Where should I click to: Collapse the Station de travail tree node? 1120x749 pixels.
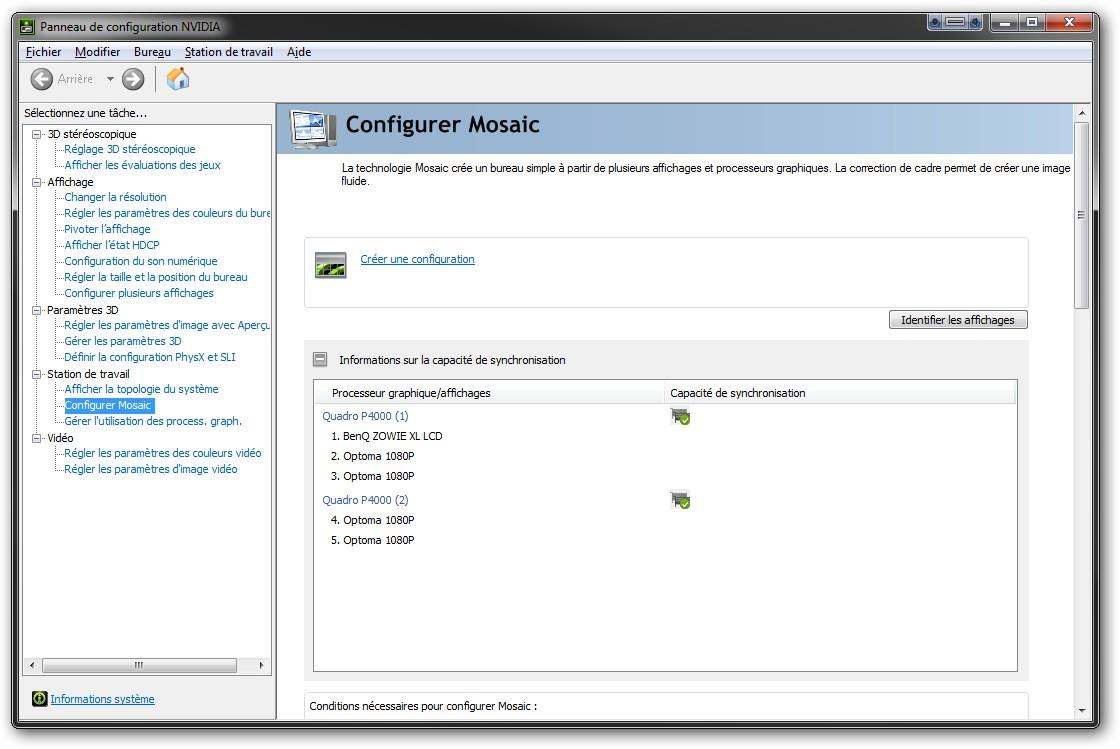pos(37,374)
